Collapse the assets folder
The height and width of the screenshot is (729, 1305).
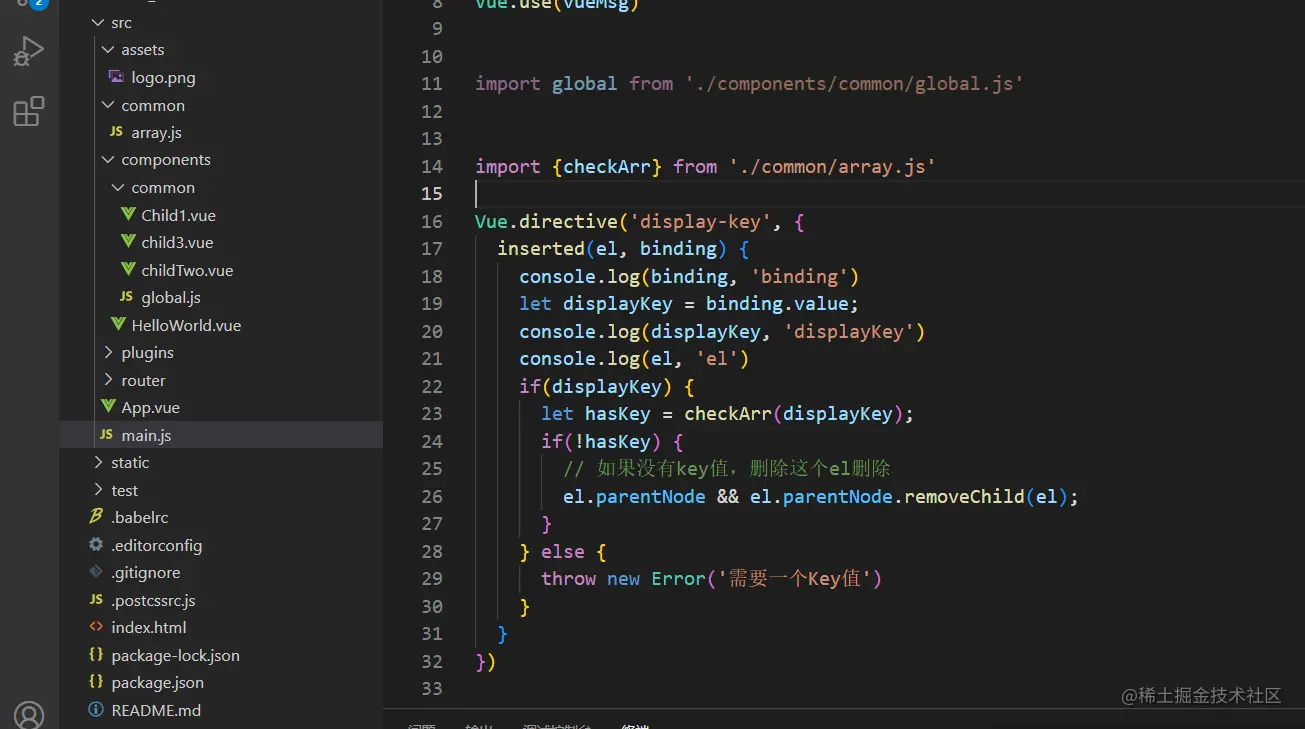108,49
